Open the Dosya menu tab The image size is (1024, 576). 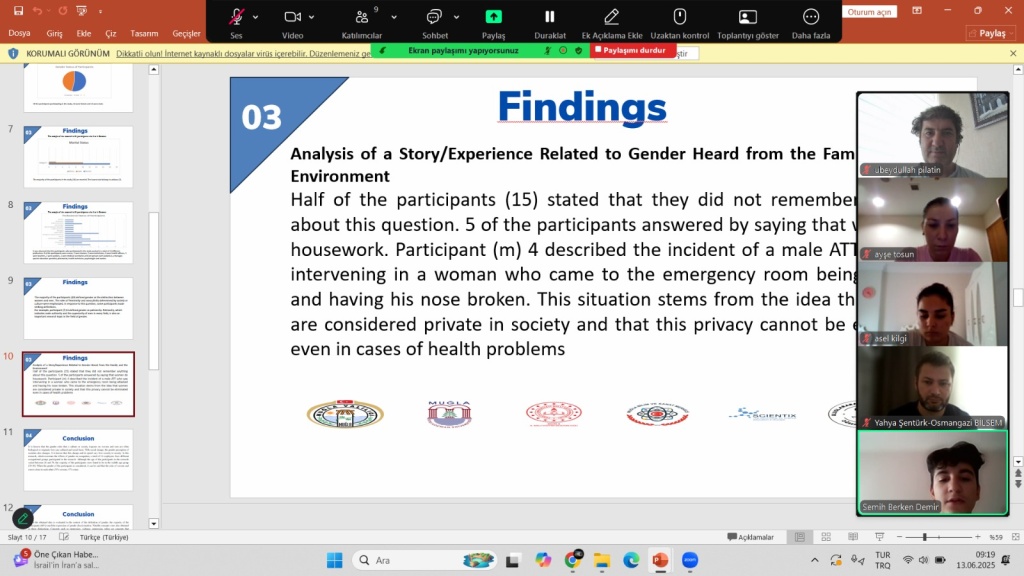click(19, 33)
